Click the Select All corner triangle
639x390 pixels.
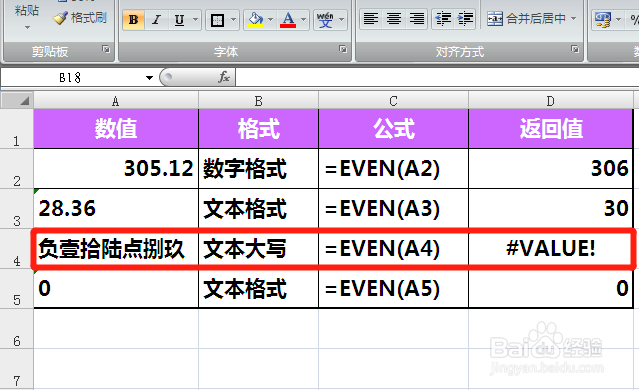(x=17, y=101)
